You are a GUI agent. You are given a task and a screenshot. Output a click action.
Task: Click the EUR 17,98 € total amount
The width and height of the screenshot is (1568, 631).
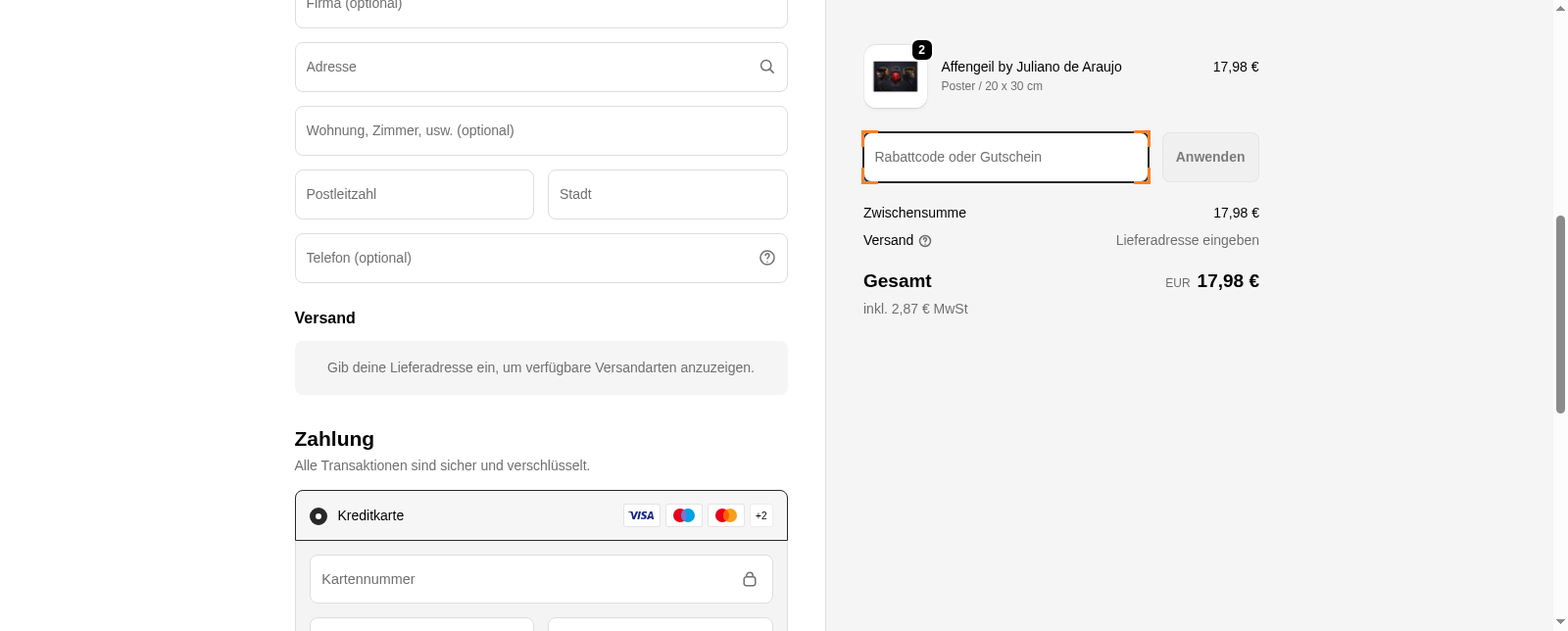pyautogui.click(x=1212, y=281)
